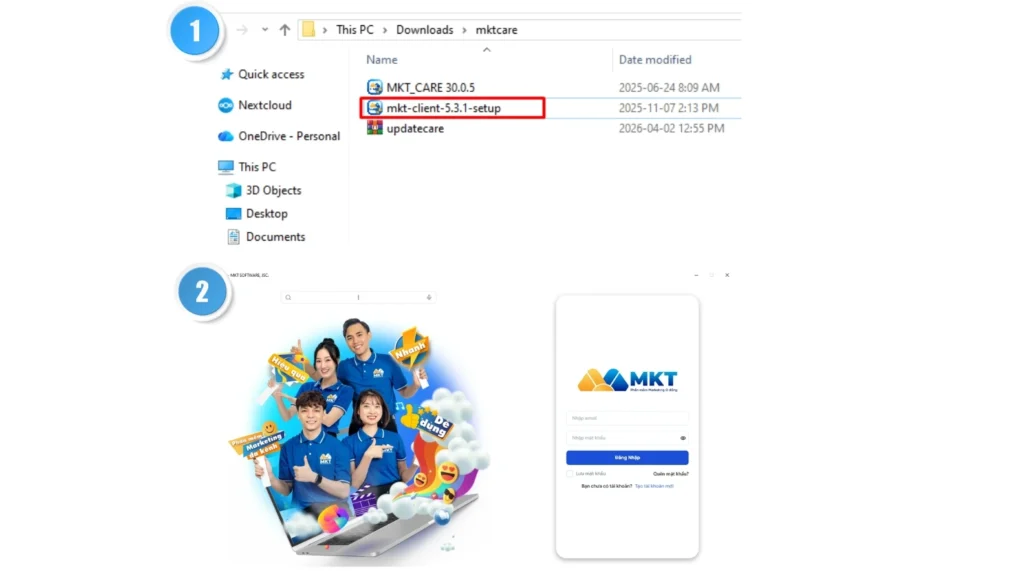Toggle password visibility eye icon

pyautogui.click(x=683, y=438)
